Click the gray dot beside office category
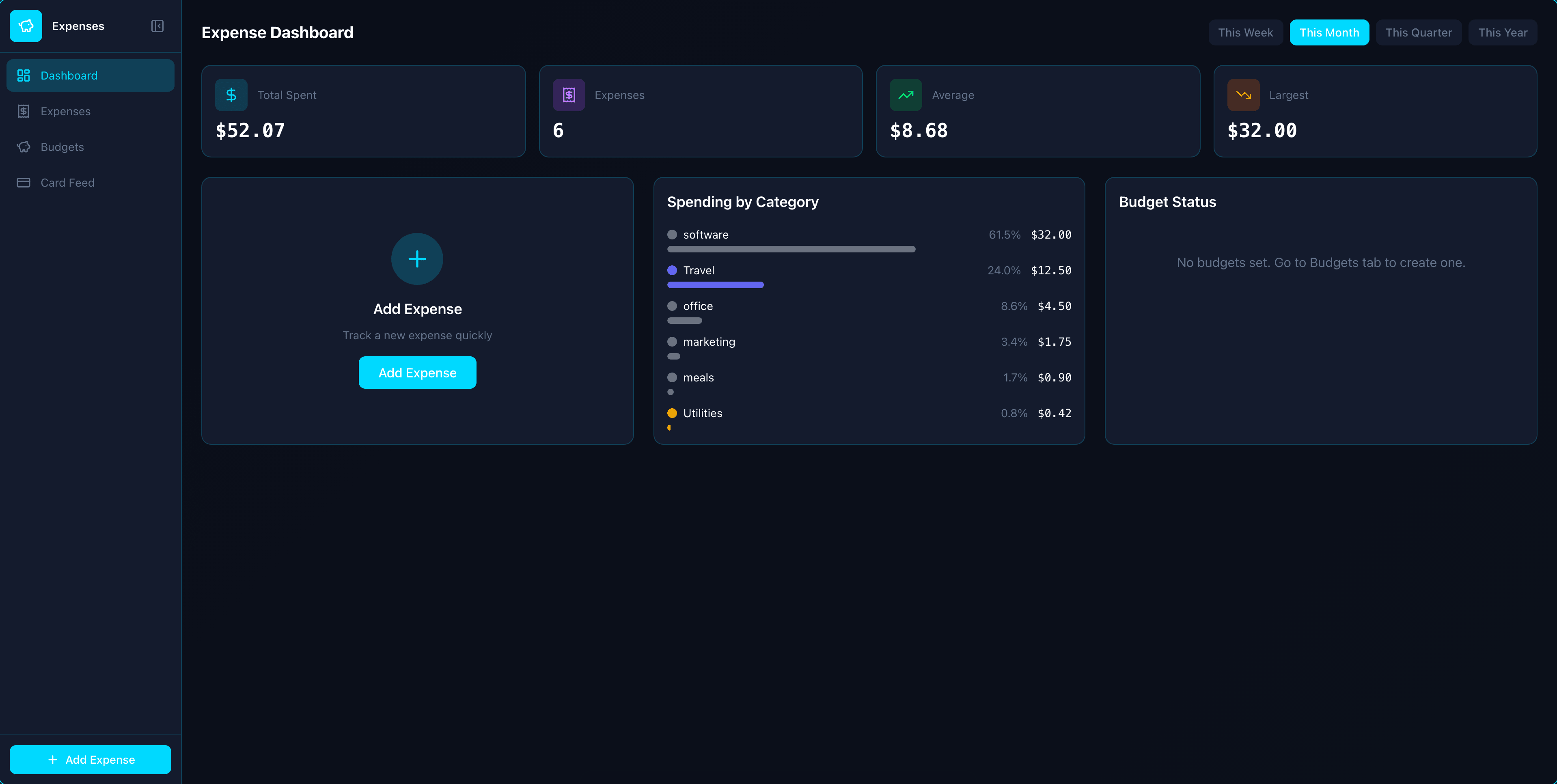 [672, 306]
